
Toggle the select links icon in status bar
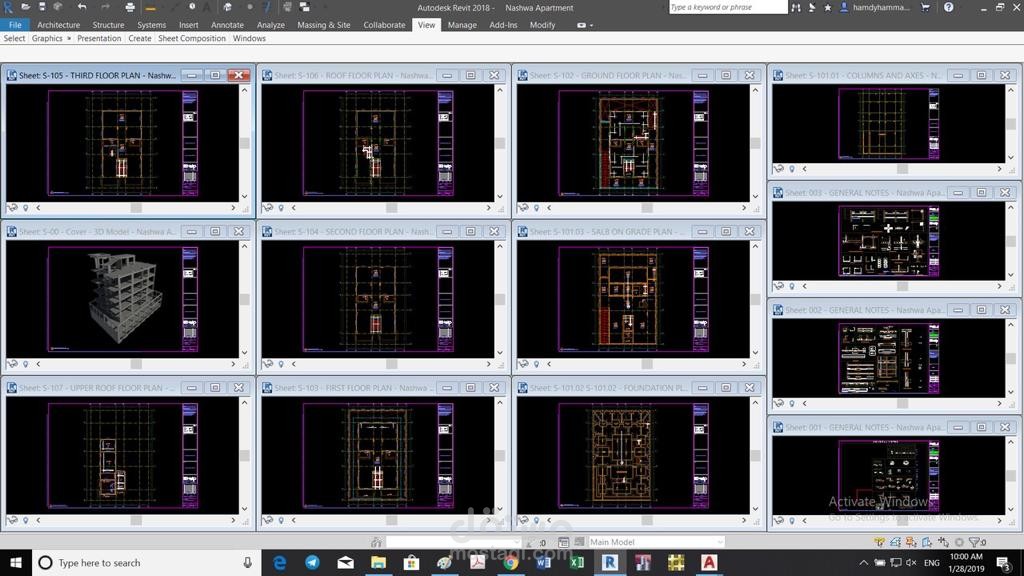pyautogui.click(x=880, y=542)
